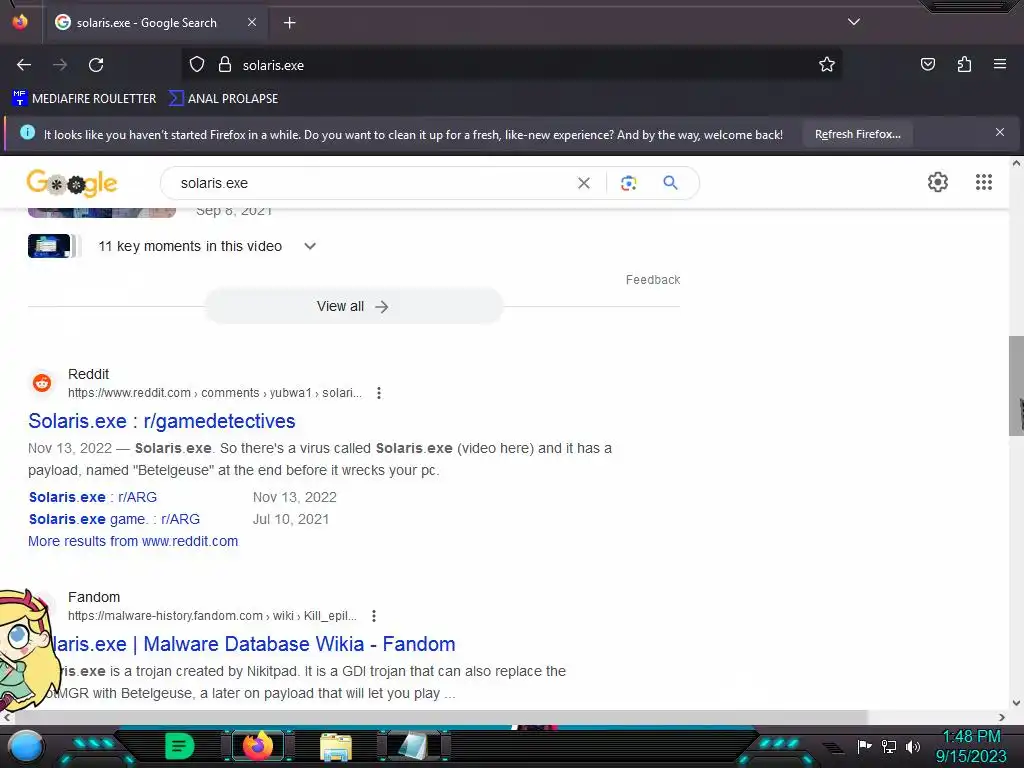Click the info icon in notification bar

point(27,133)
